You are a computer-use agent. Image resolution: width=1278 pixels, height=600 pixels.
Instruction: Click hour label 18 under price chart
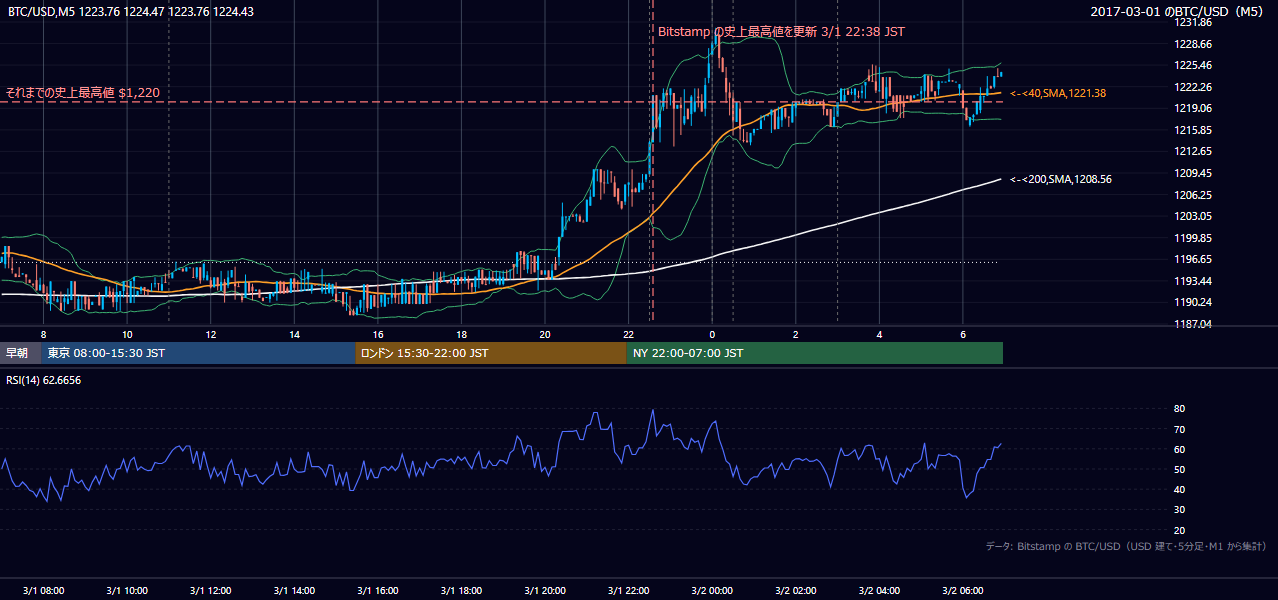[461, 334]
